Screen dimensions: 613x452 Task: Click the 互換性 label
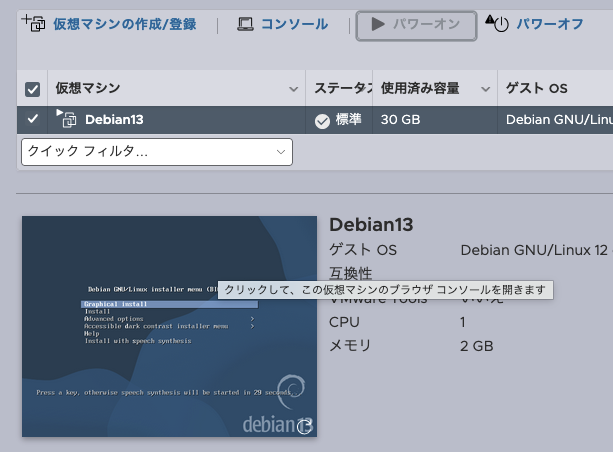click(x=351, y=273)
